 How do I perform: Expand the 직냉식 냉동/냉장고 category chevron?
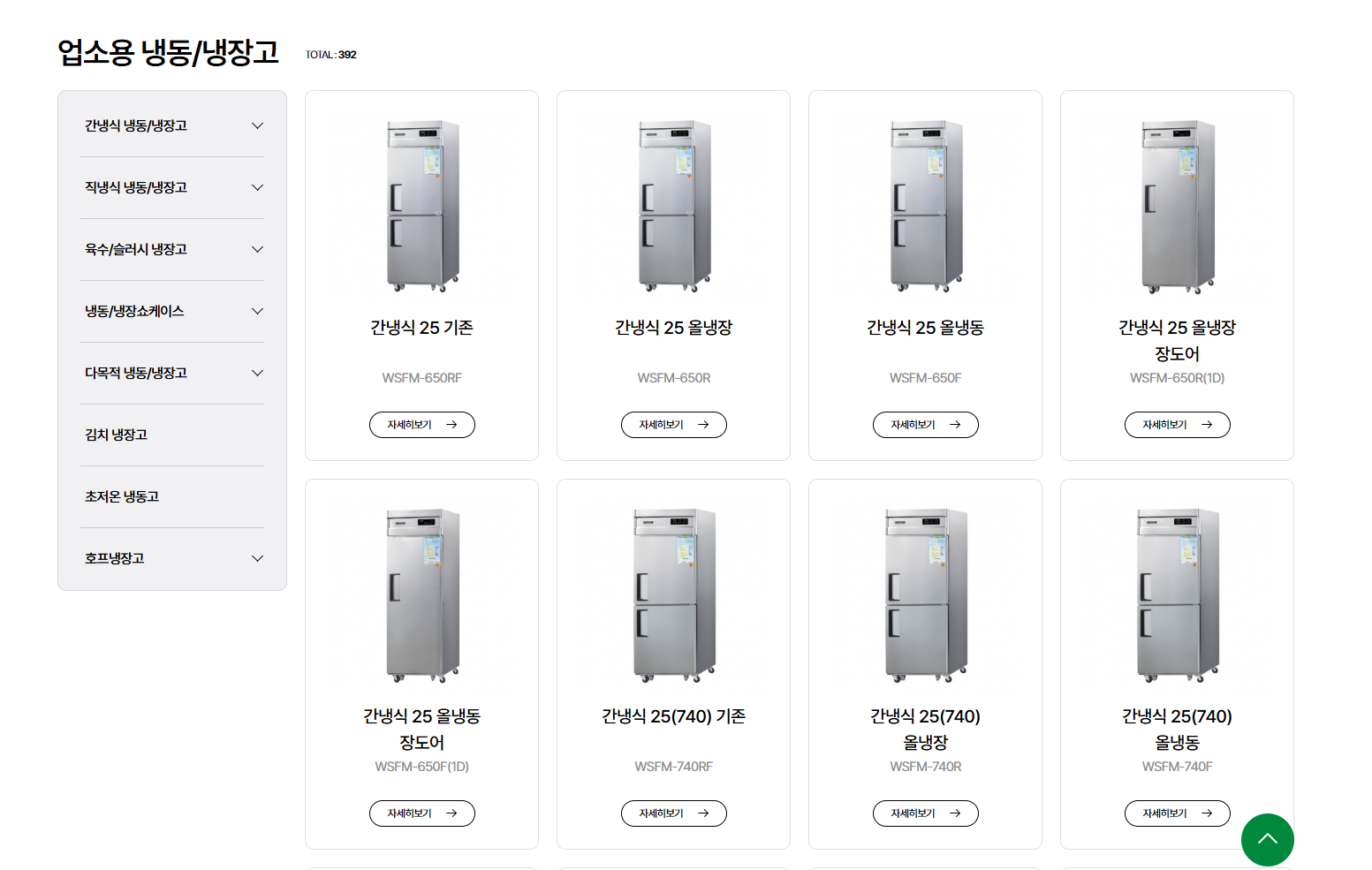(x=258, y=187)
